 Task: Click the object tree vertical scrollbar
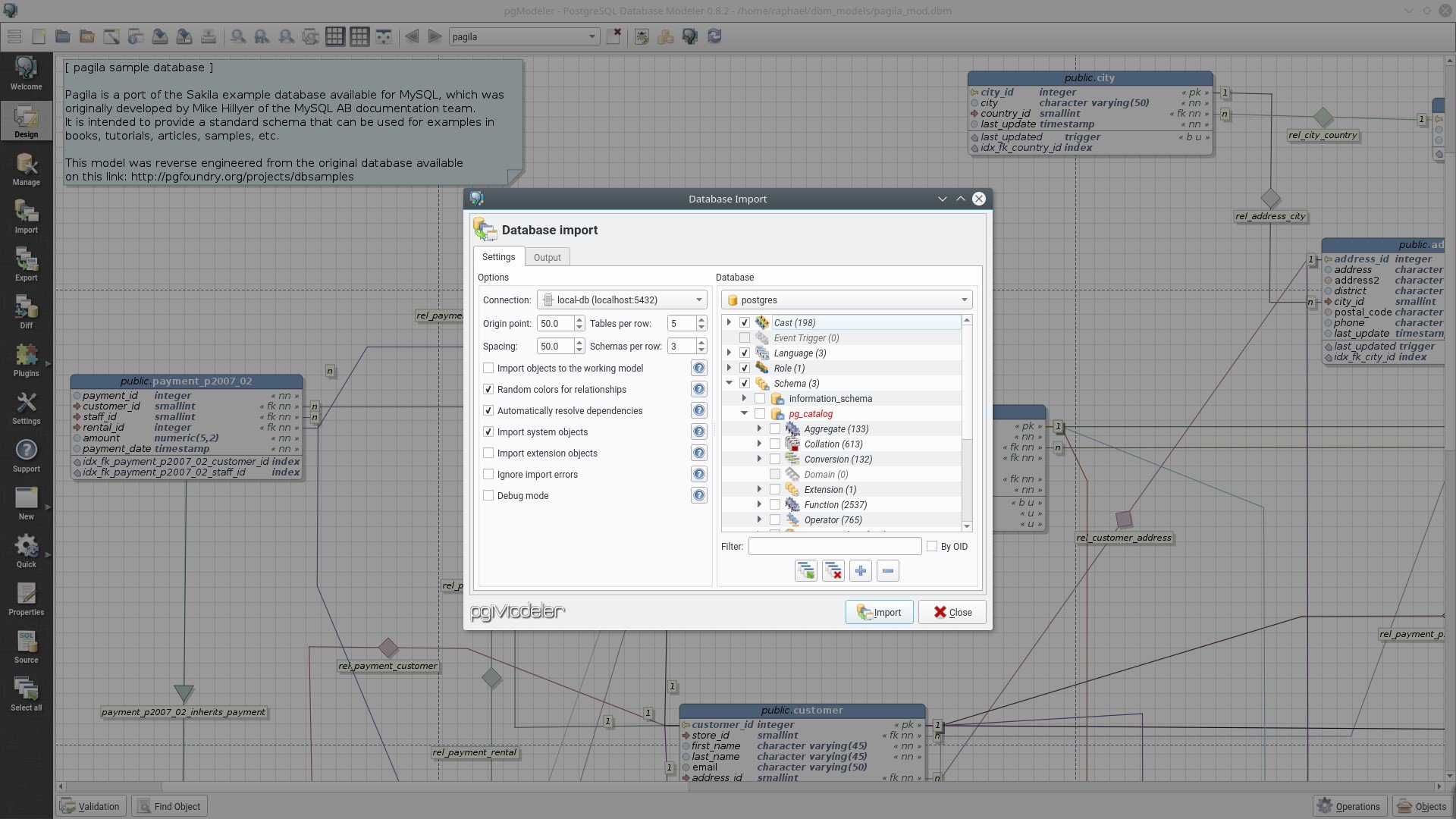(966, 423)
